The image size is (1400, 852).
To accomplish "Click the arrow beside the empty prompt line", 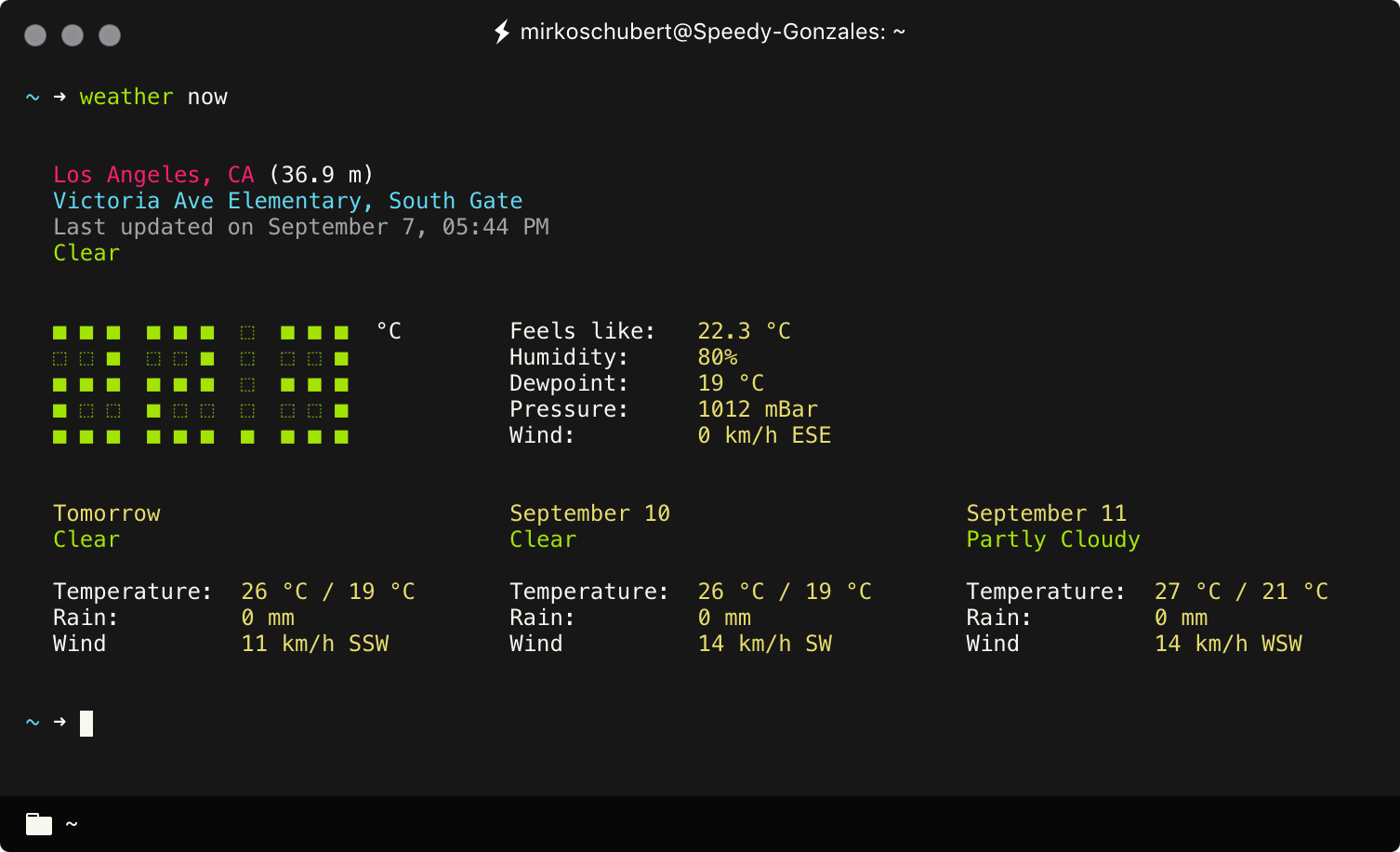I will point(58,722).
